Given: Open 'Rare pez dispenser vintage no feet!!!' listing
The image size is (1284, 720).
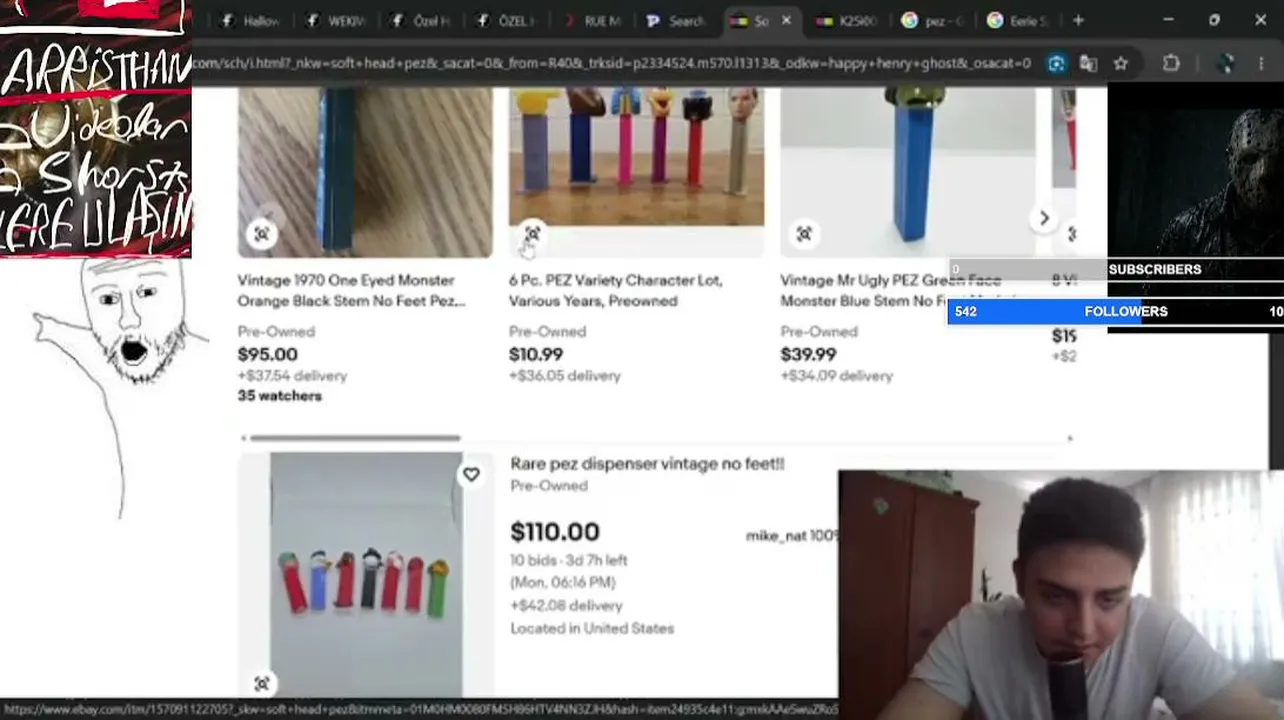Looking at the screenshot, I should click(x=647, y=464).
